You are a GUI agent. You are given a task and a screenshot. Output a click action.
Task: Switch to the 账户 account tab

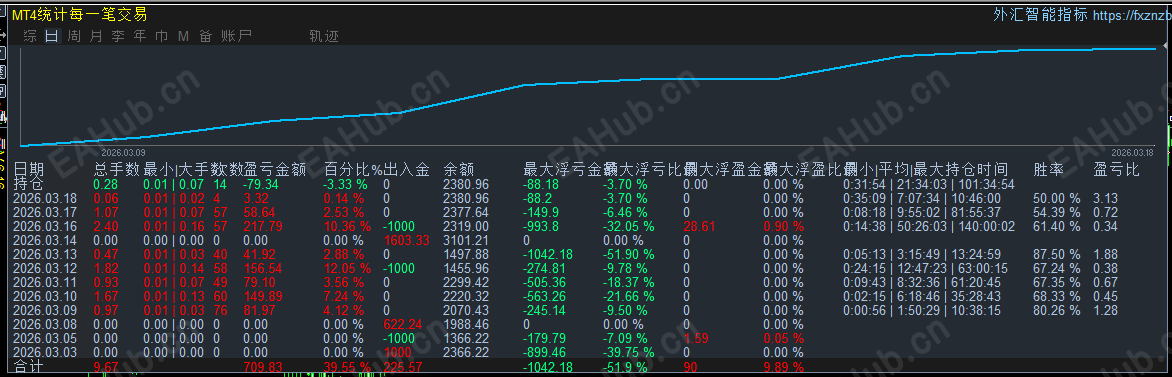point(236,36)
